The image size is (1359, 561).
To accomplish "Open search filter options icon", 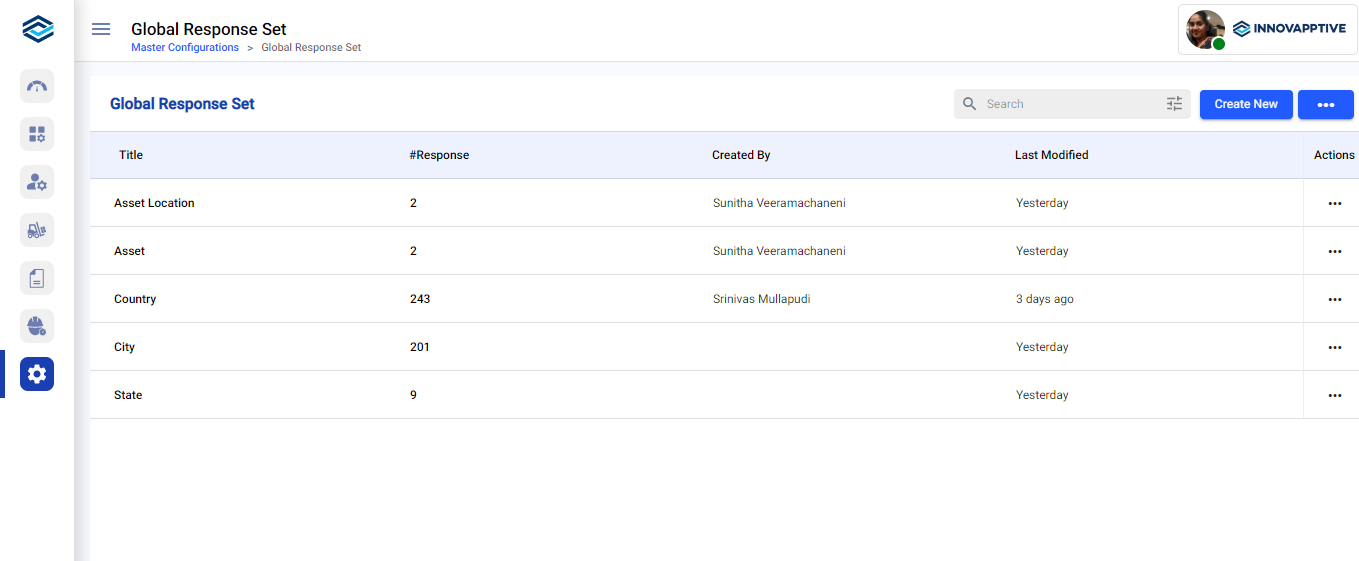I will [1174, 104].
